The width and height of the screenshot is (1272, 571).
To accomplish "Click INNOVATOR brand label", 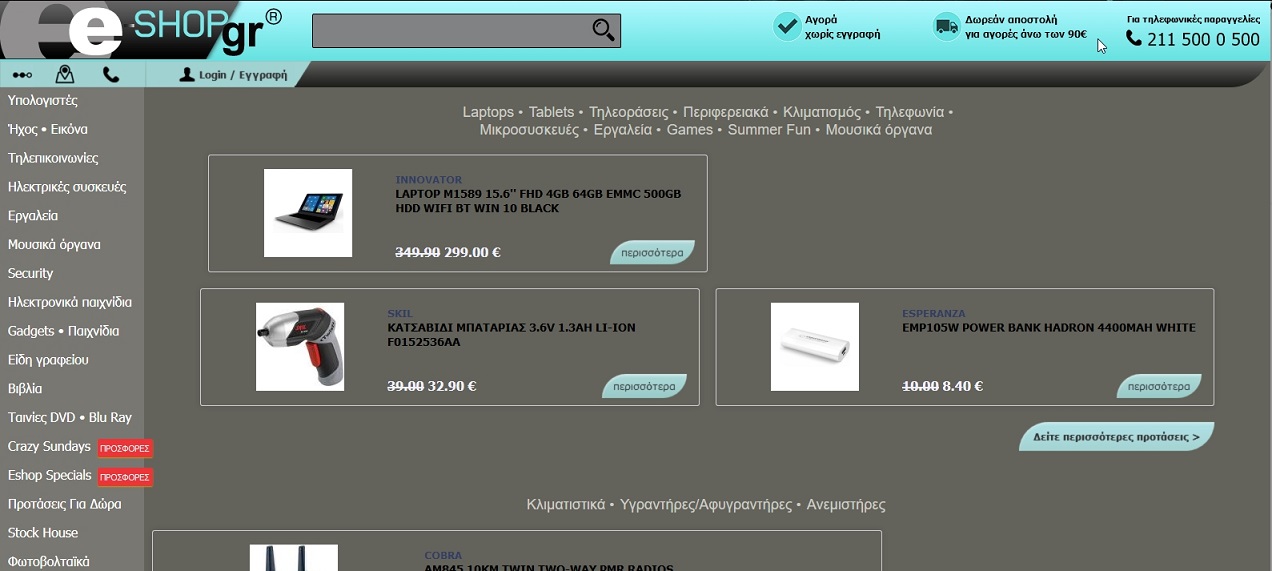I will click(x=428, y=180).
